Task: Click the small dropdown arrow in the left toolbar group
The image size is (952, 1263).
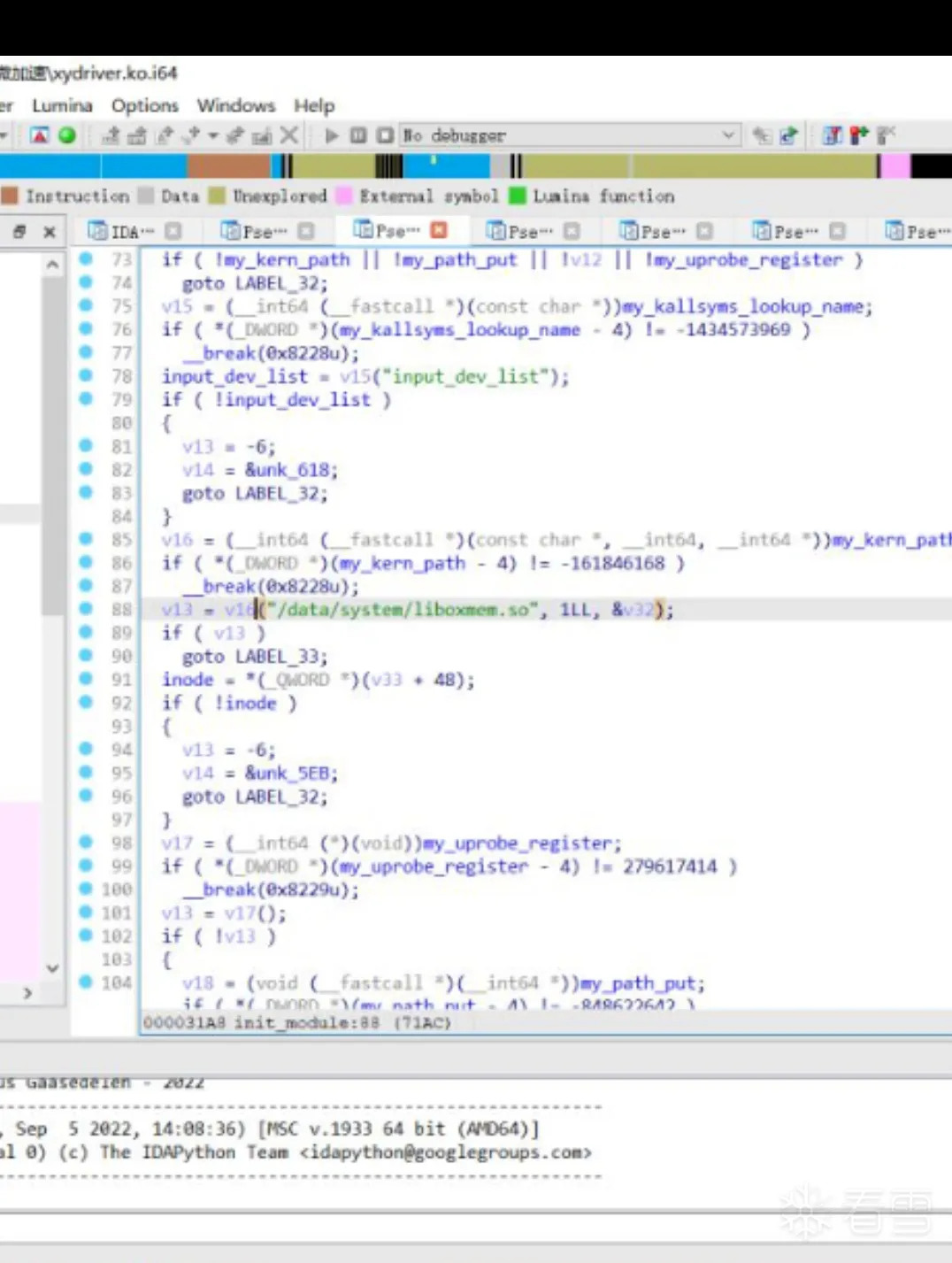Action: pyautogui.click(x=212, y=135)
